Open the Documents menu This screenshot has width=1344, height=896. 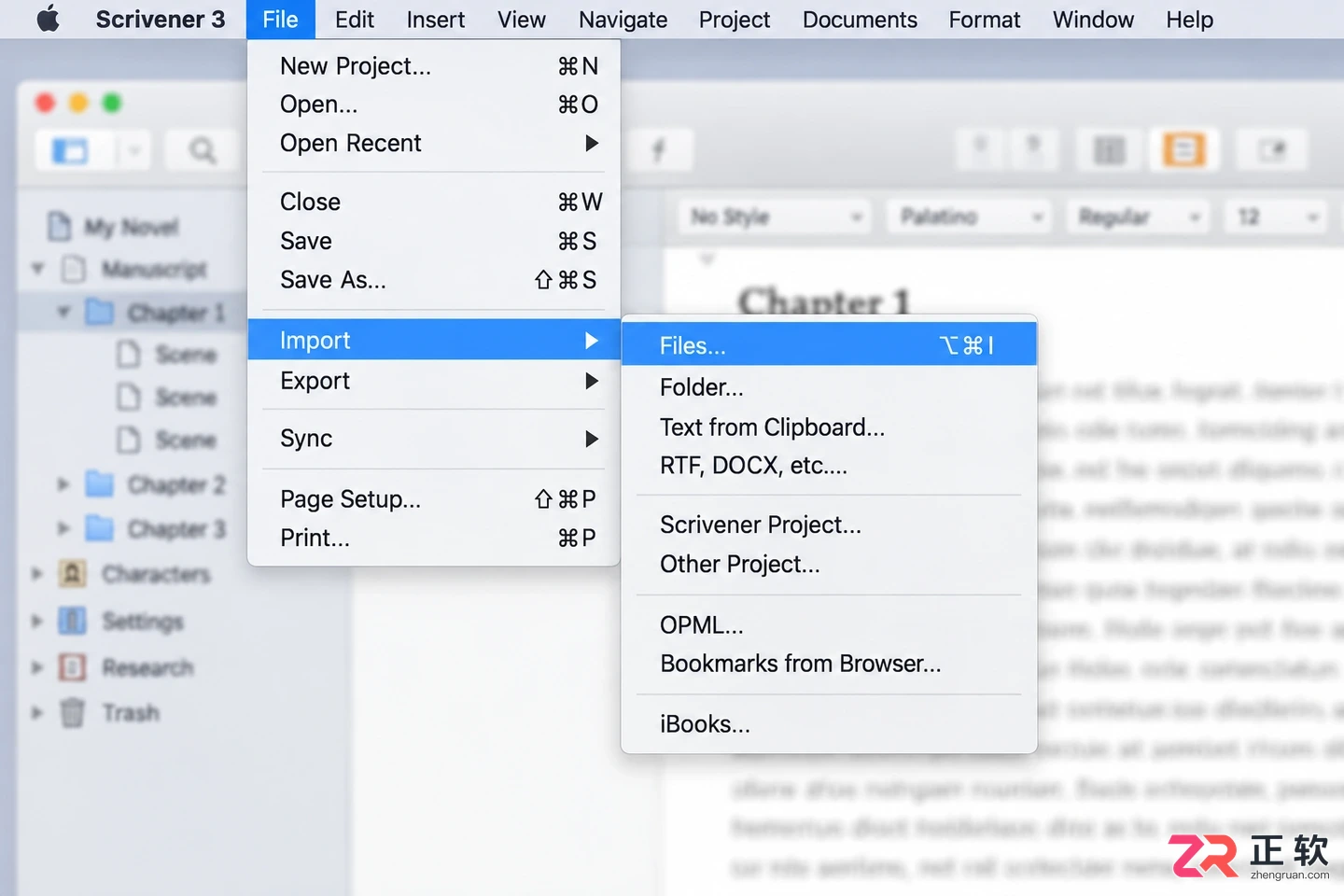coord(860,20)
